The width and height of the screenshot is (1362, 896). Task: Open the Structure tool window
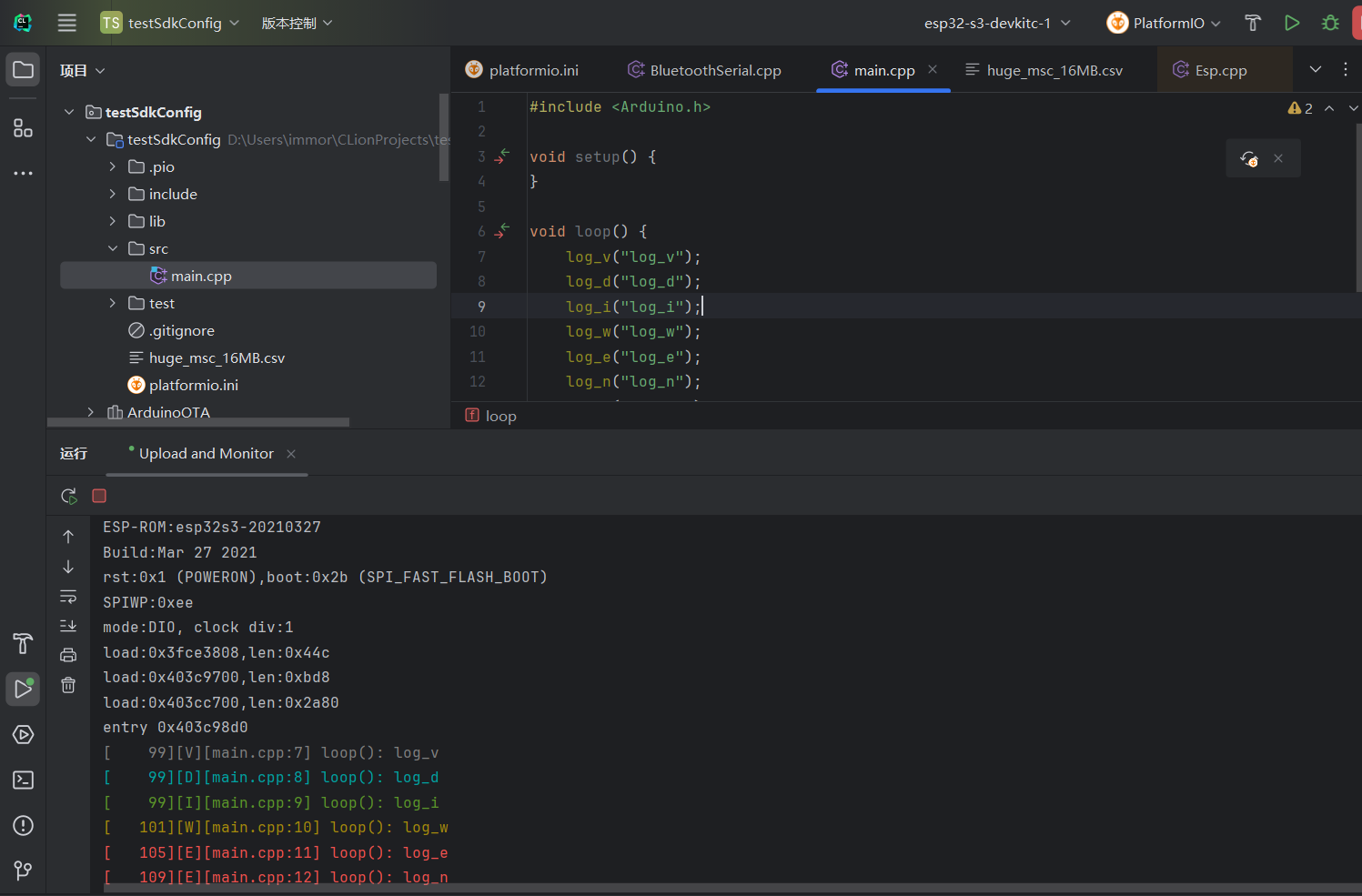click(x=23, y=127)
